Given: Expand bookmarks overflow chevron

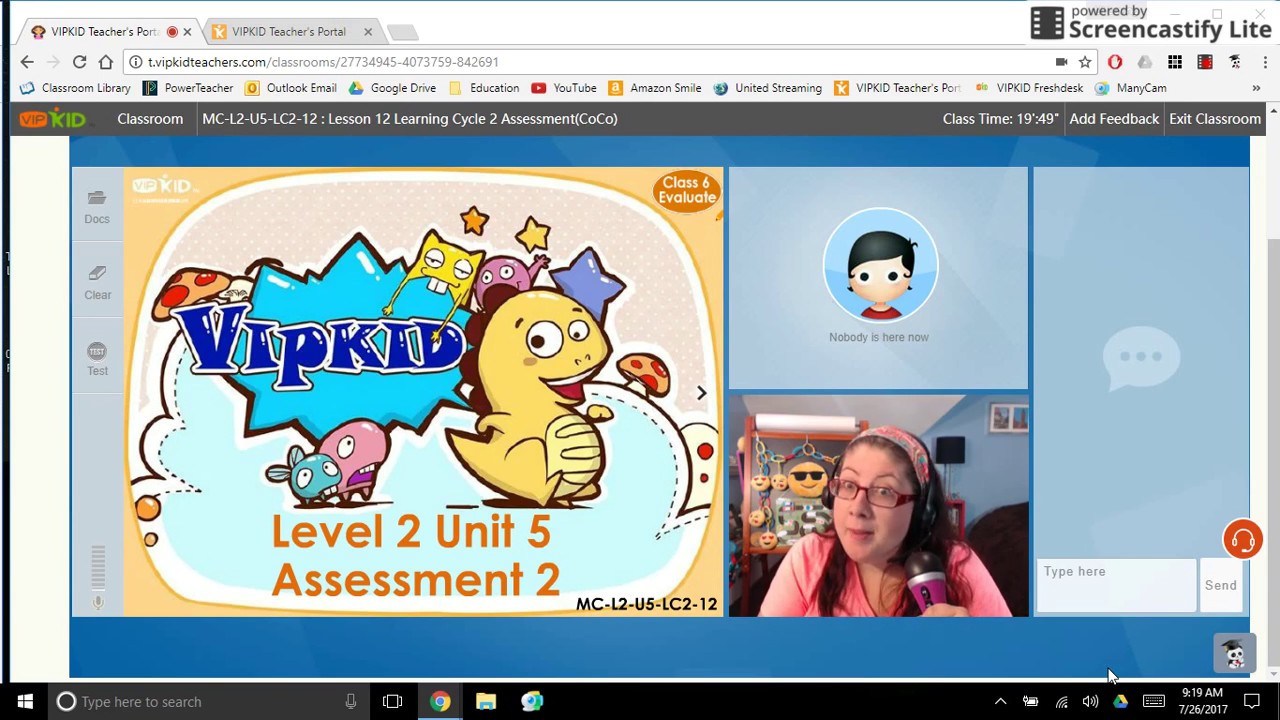Looking at the screenshot, I should point(1256,88).
